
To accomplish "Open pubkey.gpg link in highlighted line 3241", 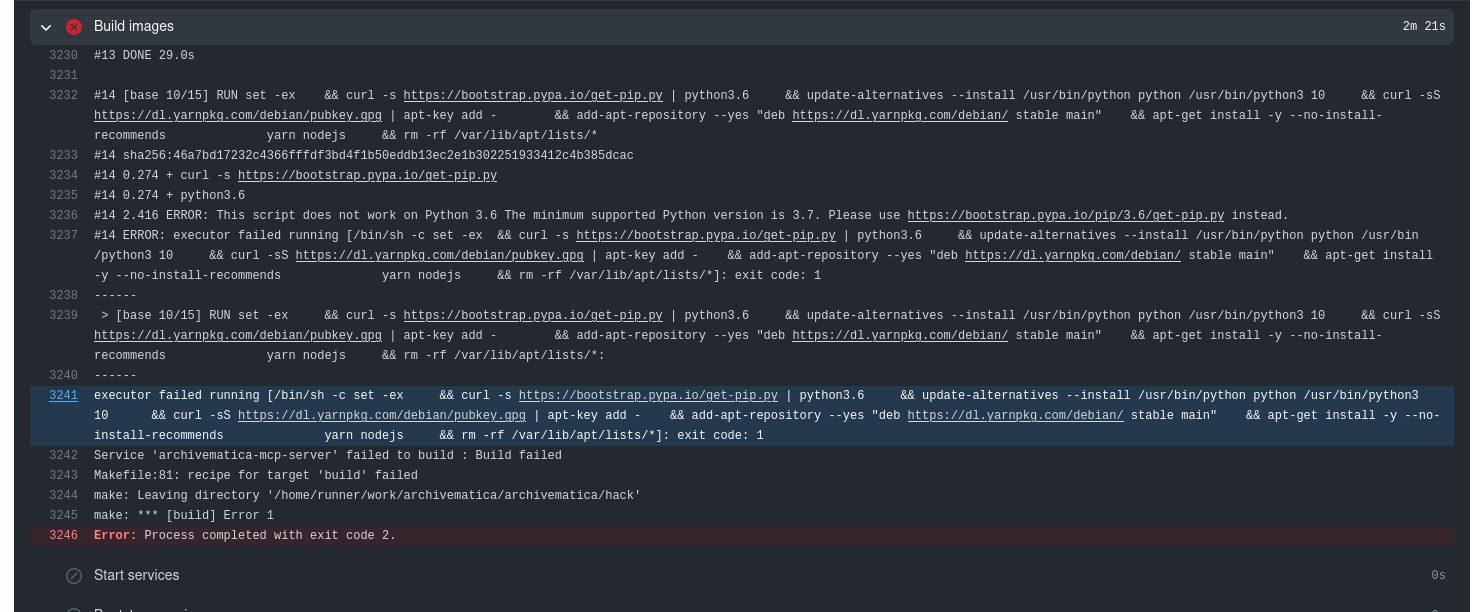I will pyautogui.click(x=382, y=416).
